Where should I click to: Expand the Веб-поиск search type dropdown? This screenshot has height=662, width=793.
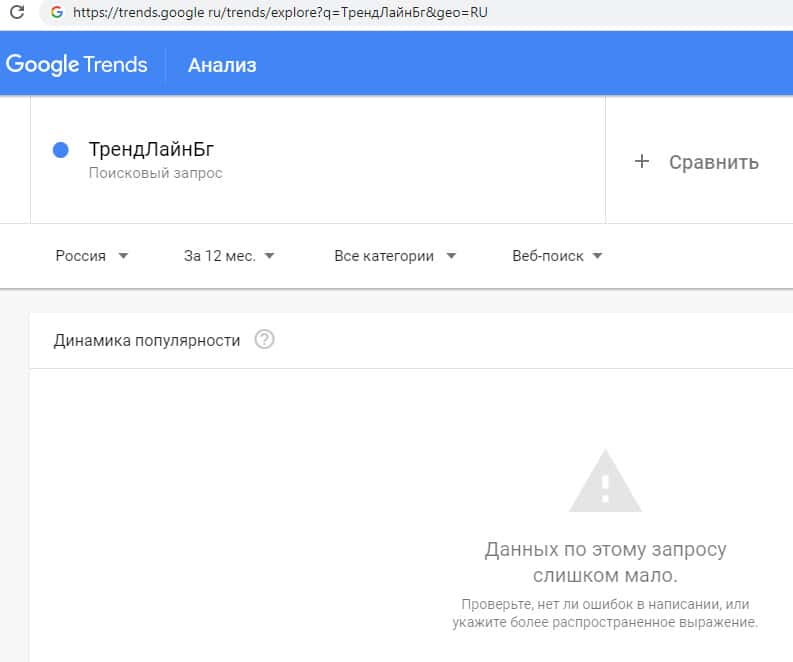(x=557, y=256)
